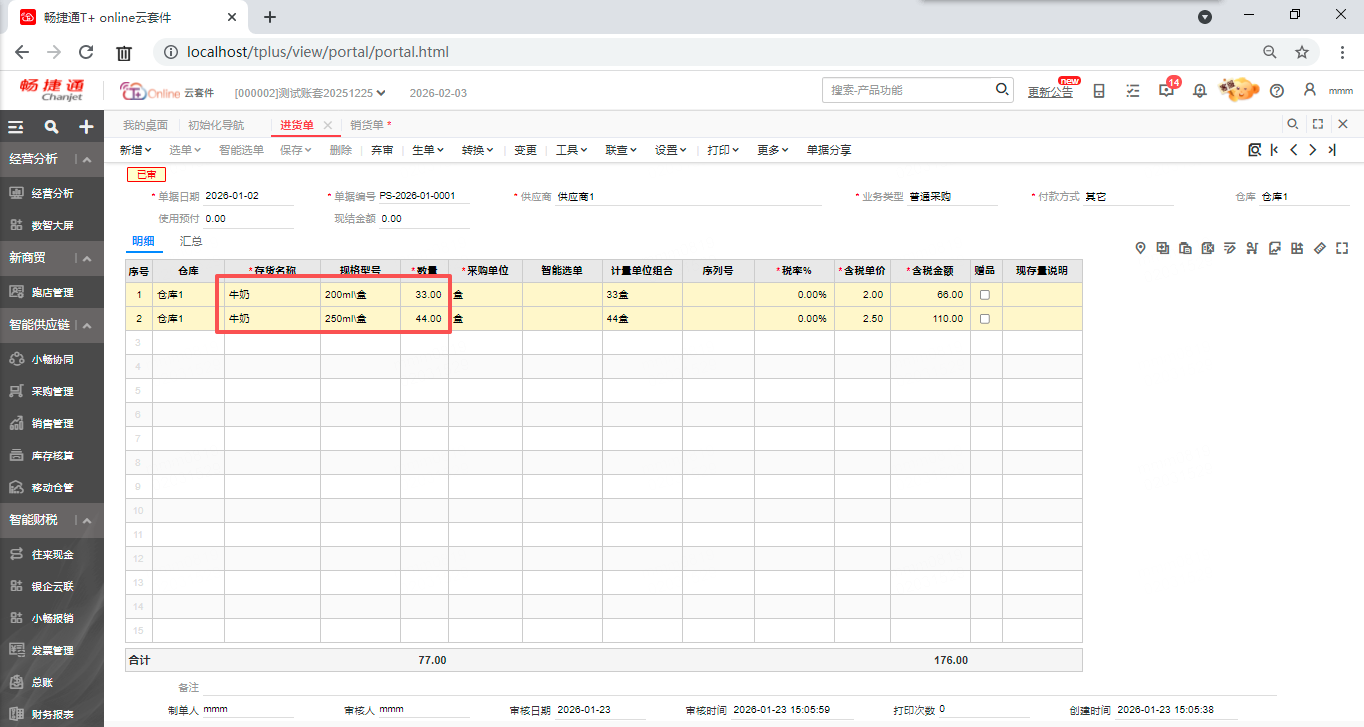
Task: Check the 赠品 checkbox in row 2
Action: (985, 319)
